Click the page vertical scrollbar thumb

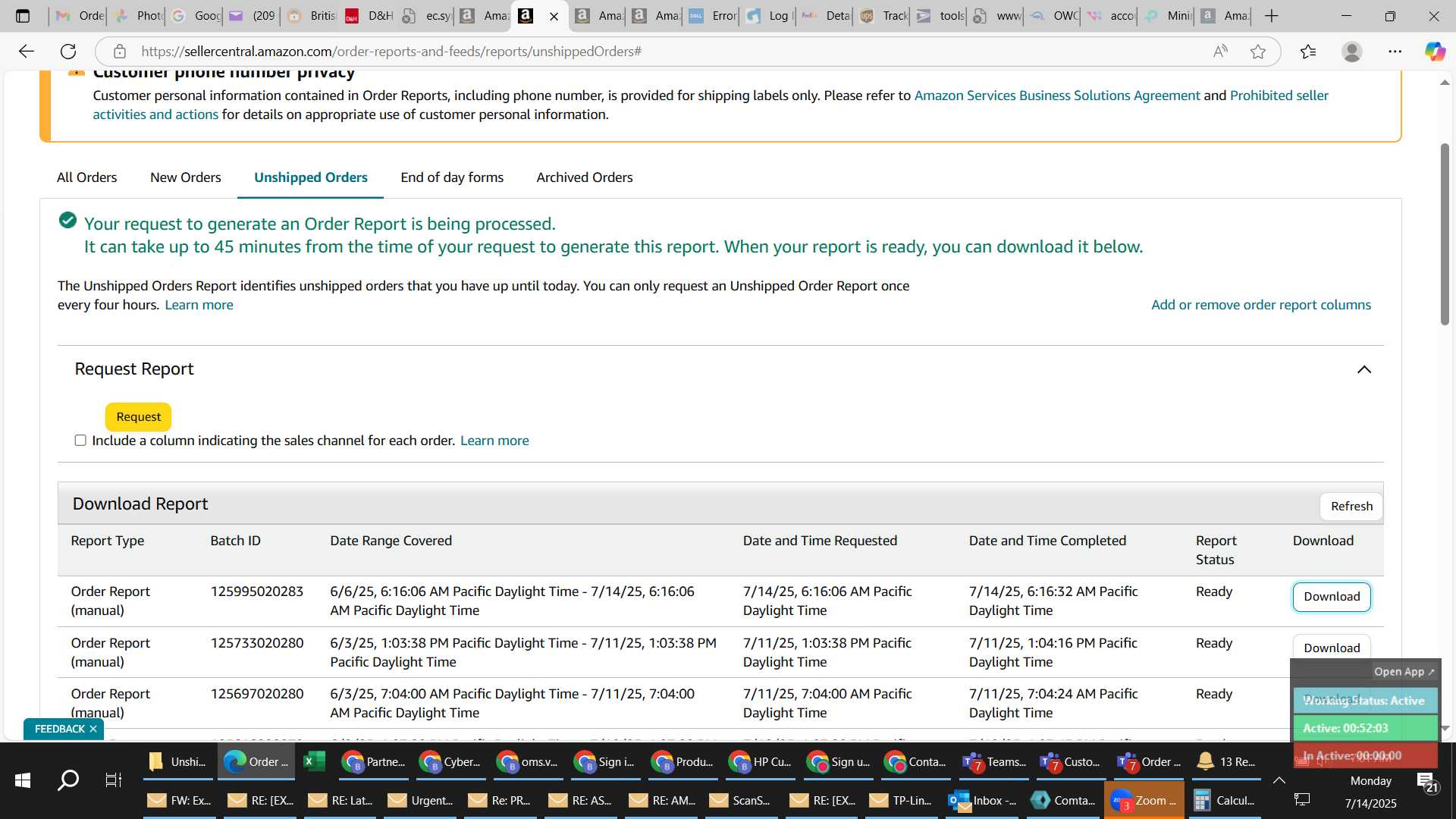1445,234
